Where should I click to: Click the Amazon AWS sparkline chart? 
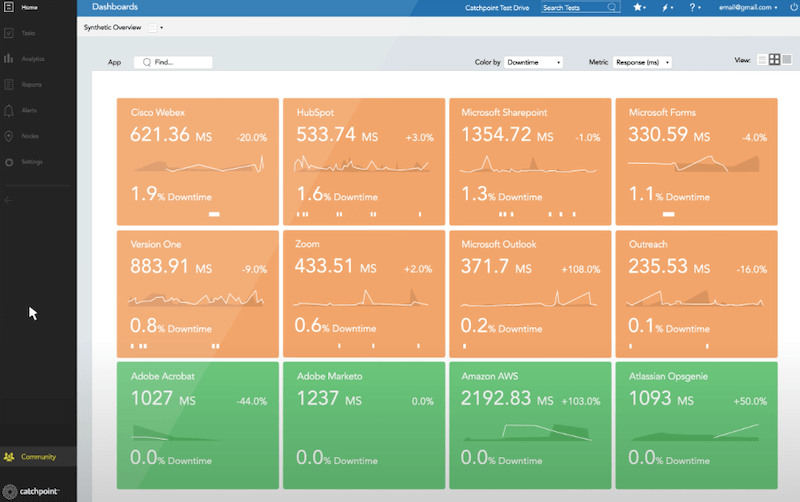528,432
